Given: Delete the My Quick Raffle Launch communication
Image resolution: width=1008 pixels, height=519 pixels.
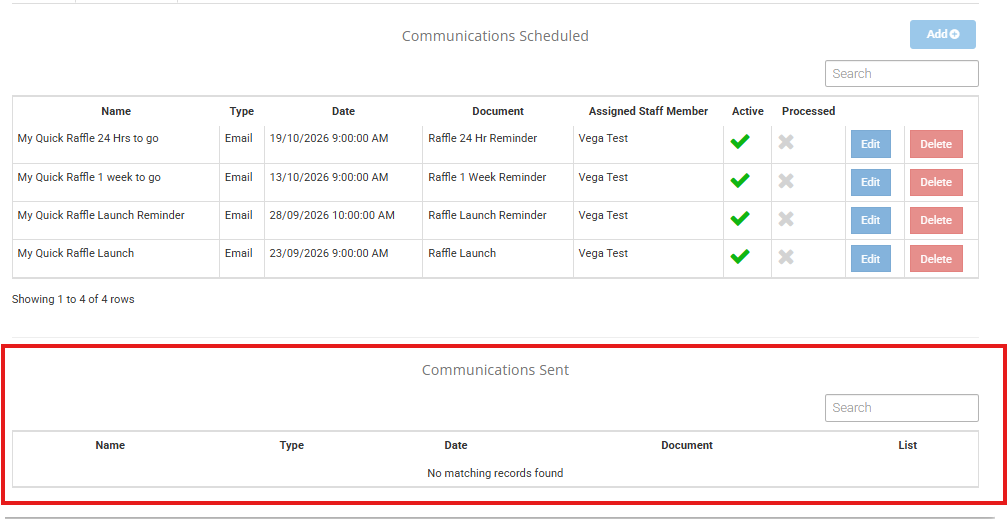Looking at the screenshot, I should [936, 259].
